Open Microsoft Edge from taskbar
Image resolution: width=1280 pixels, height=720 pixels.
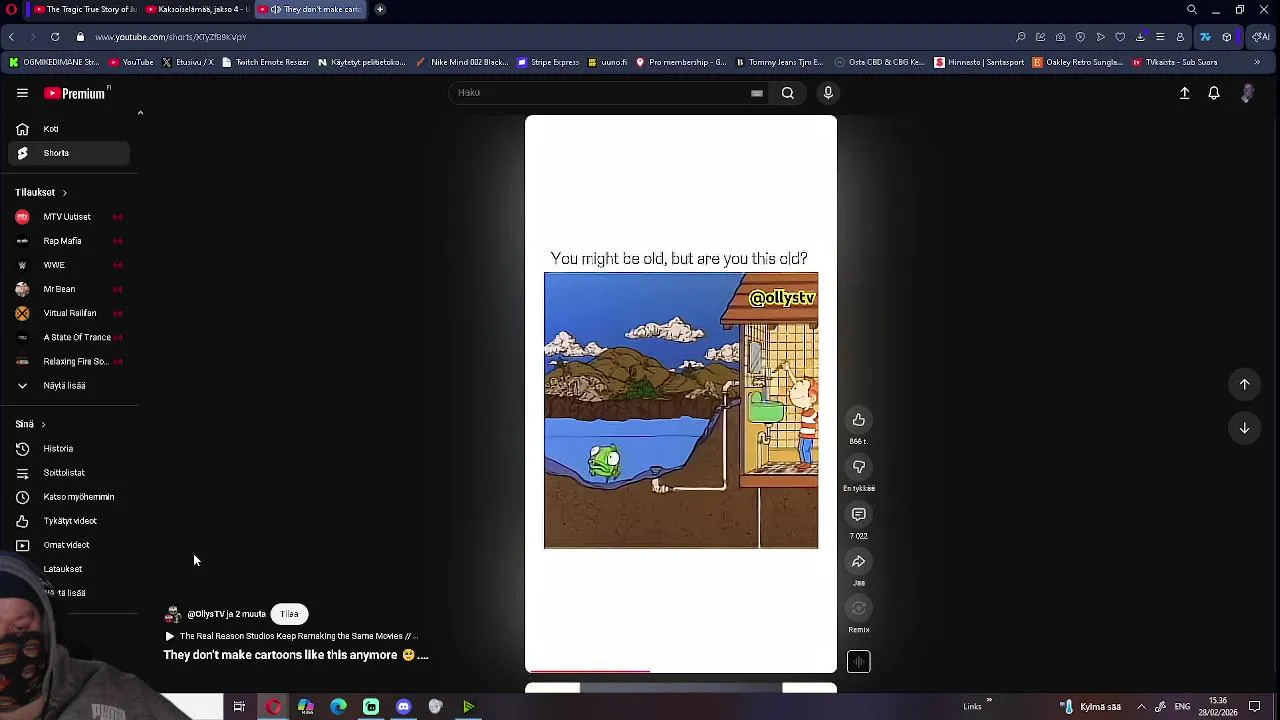[x=338, y=707]
